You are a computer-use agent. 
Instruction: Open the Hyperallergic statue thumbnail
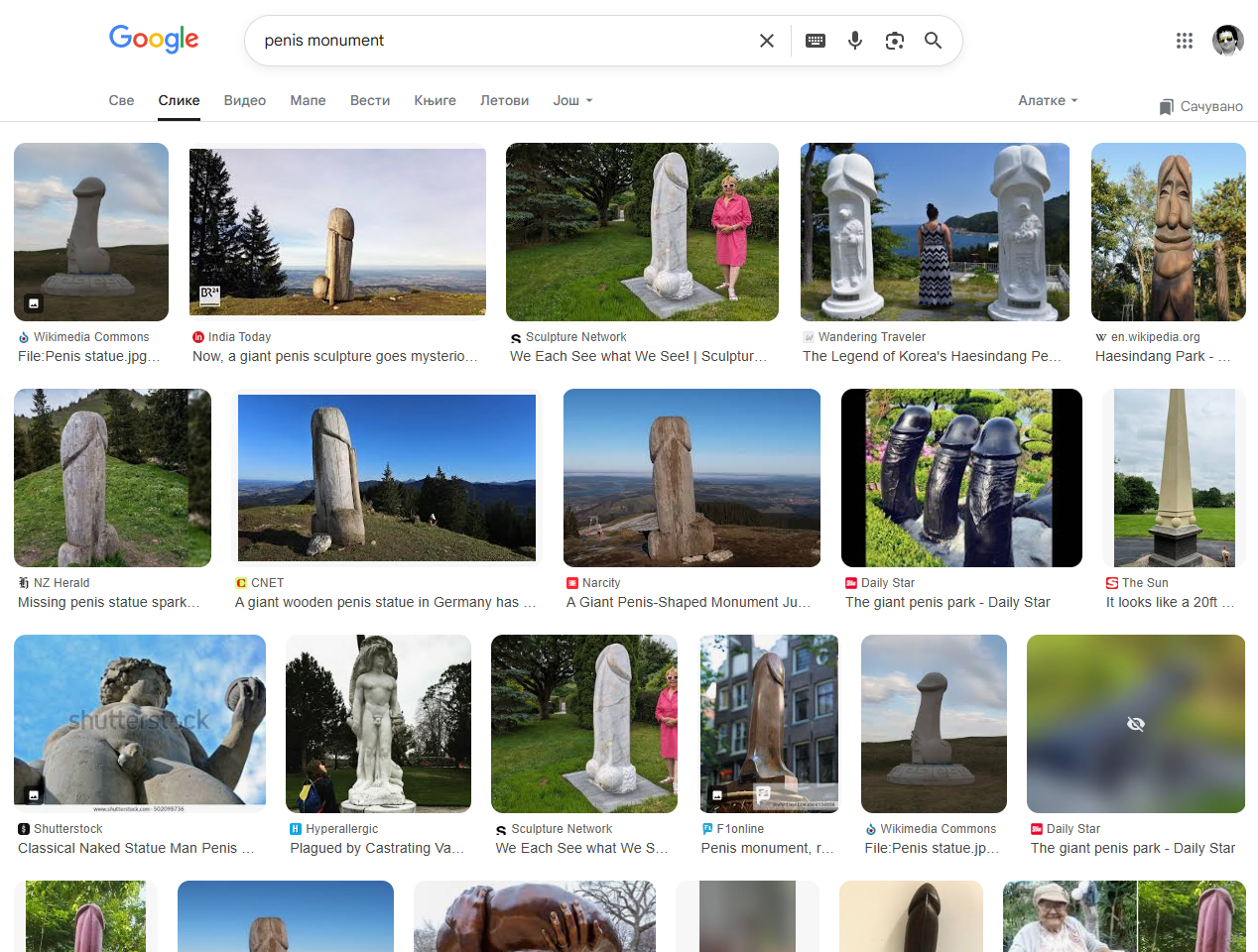(378, 724)
